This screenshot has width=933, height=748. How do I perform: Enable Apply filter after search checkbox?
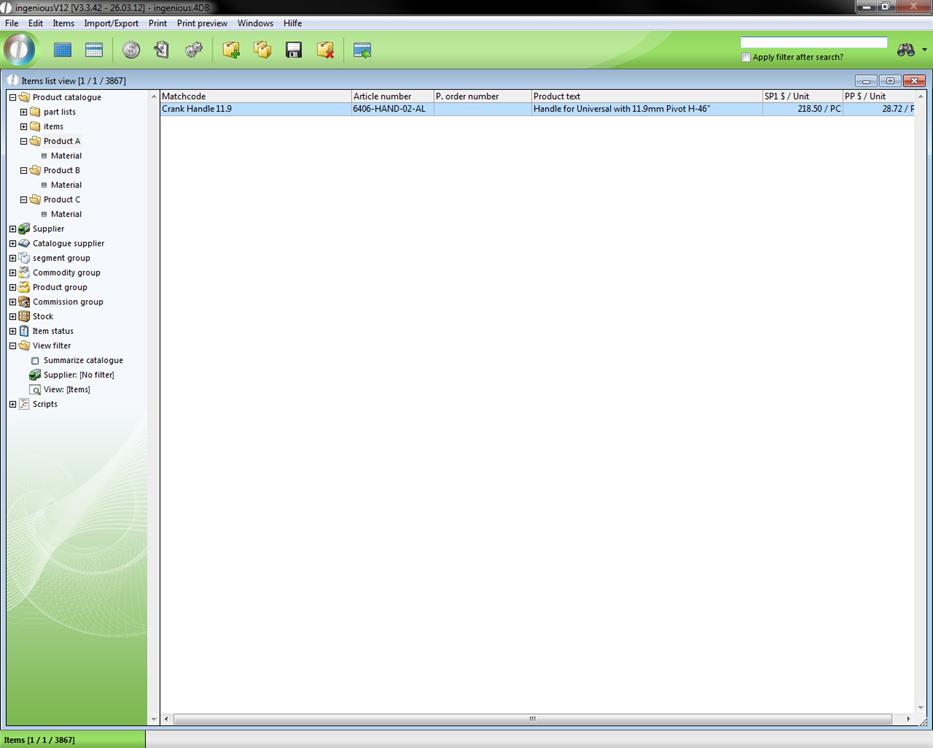point(746,57)
